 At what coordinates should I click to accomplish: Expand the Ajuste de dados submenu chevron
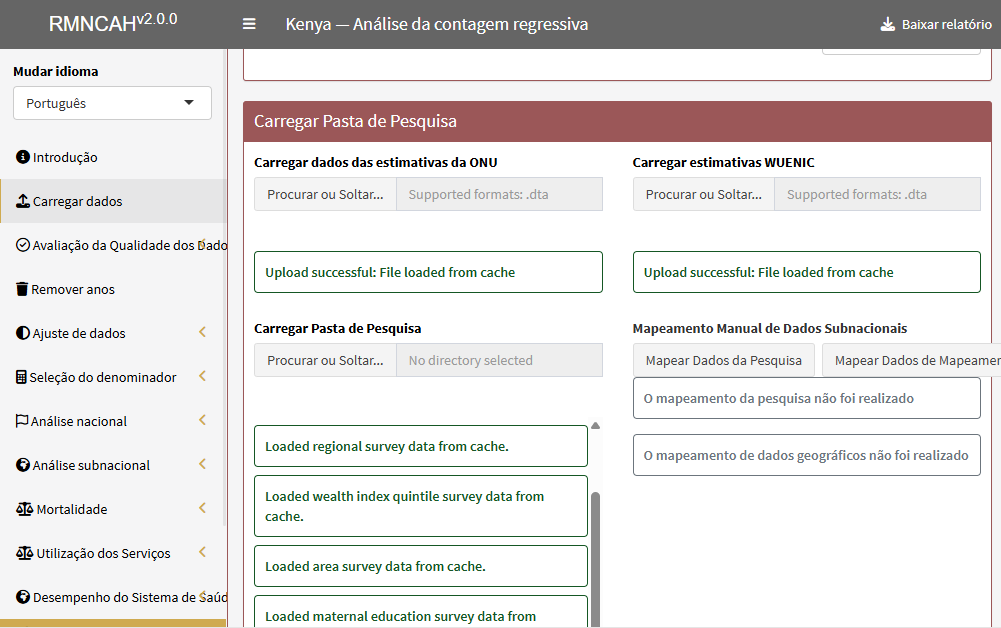click(x=202, y=332)
